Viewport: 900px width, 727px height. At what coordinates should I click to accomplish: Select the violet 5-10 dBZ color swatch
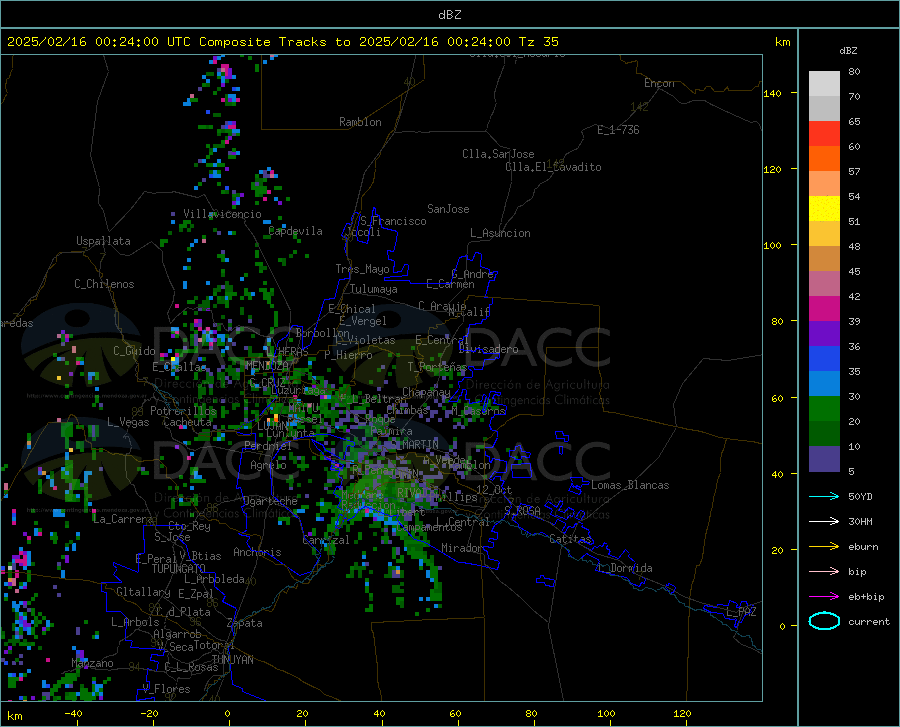click(824, 459)
